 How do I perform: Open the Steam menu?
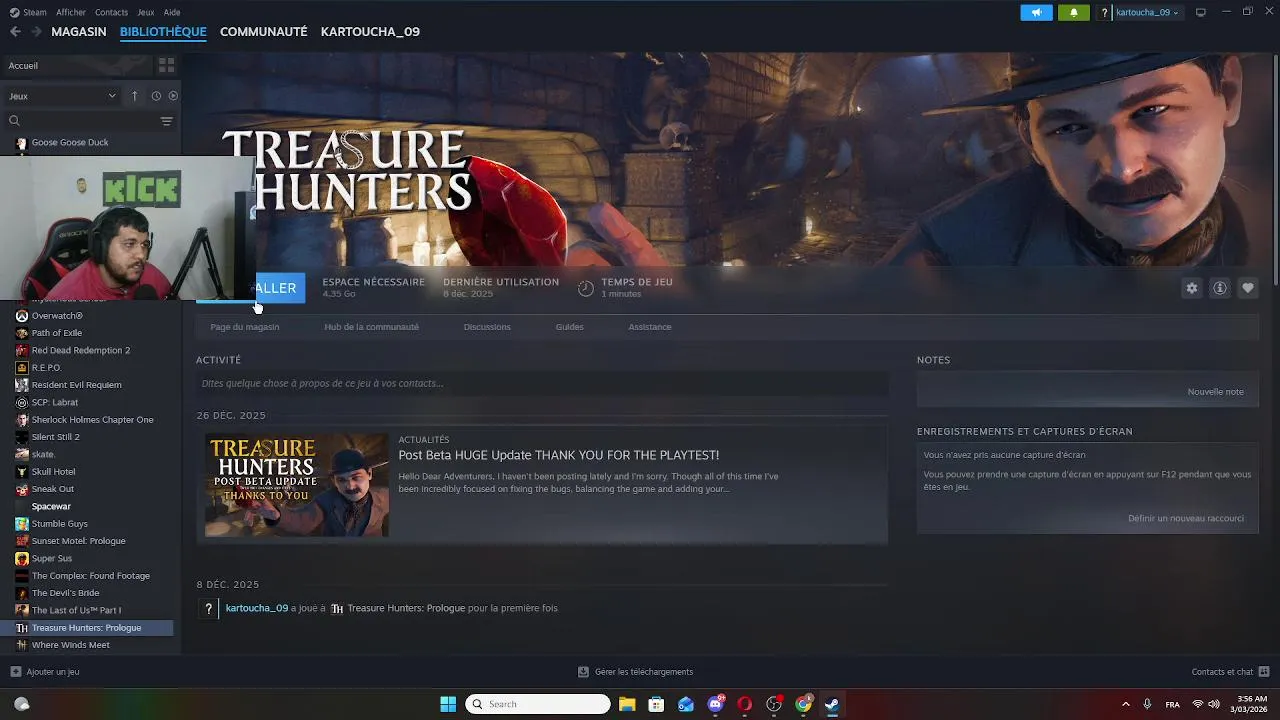click(28, 12)
